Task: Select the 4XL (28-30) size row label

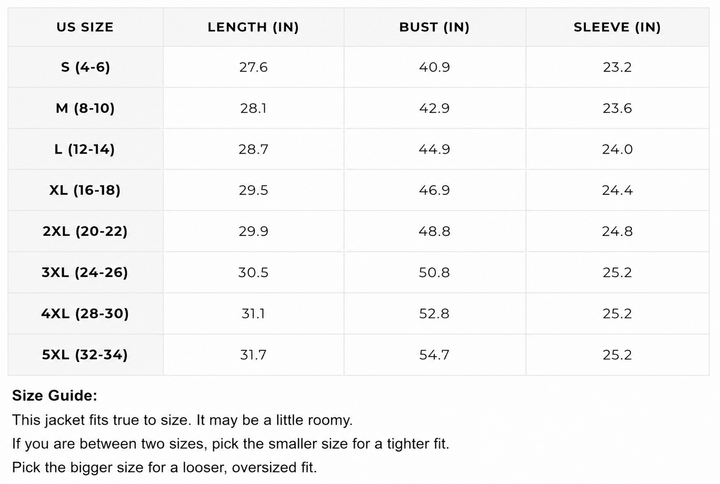Action: (x=85, y=314)
